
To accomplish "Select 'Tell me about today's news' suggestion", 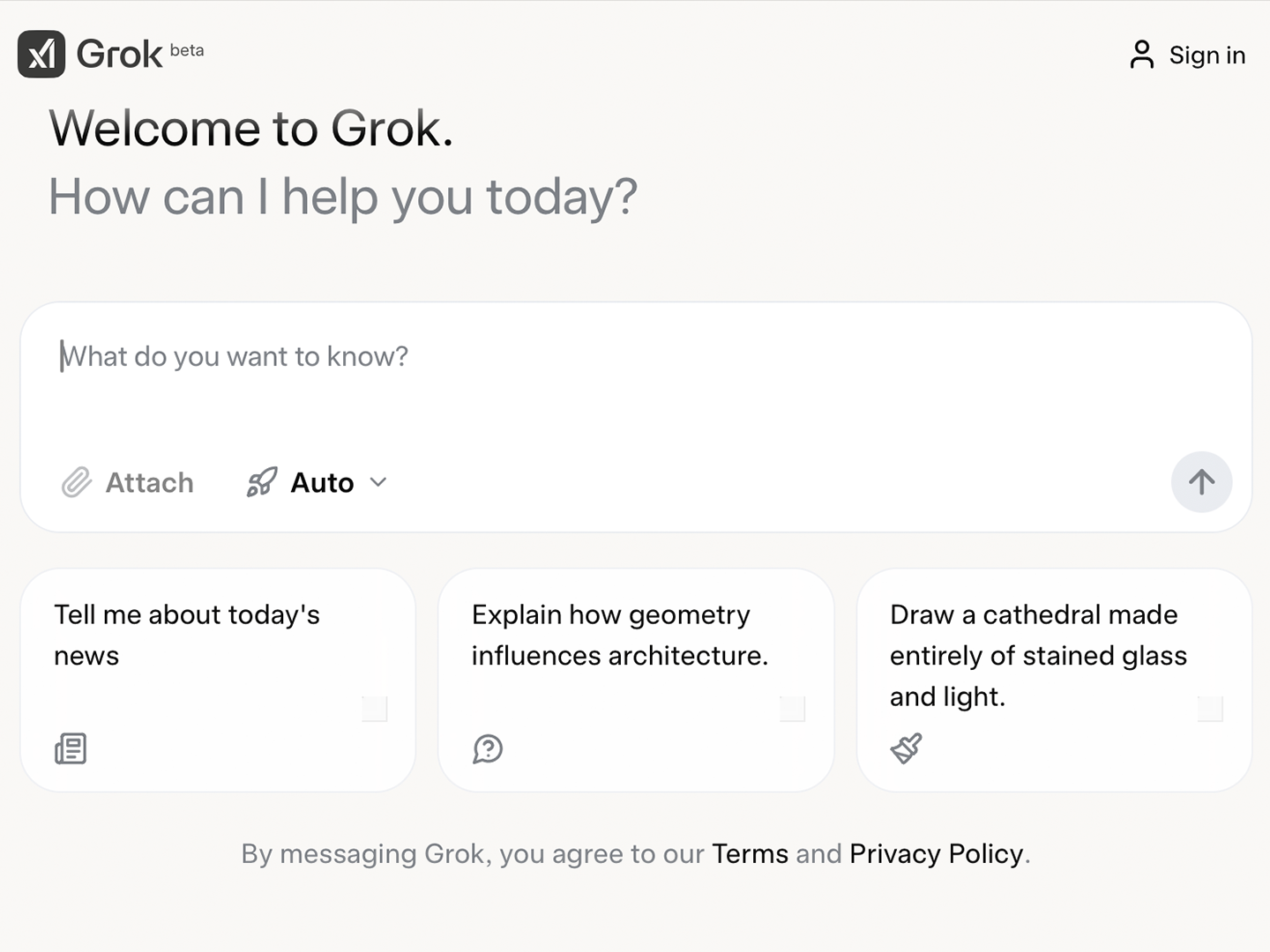I will [x=218, y=680].
